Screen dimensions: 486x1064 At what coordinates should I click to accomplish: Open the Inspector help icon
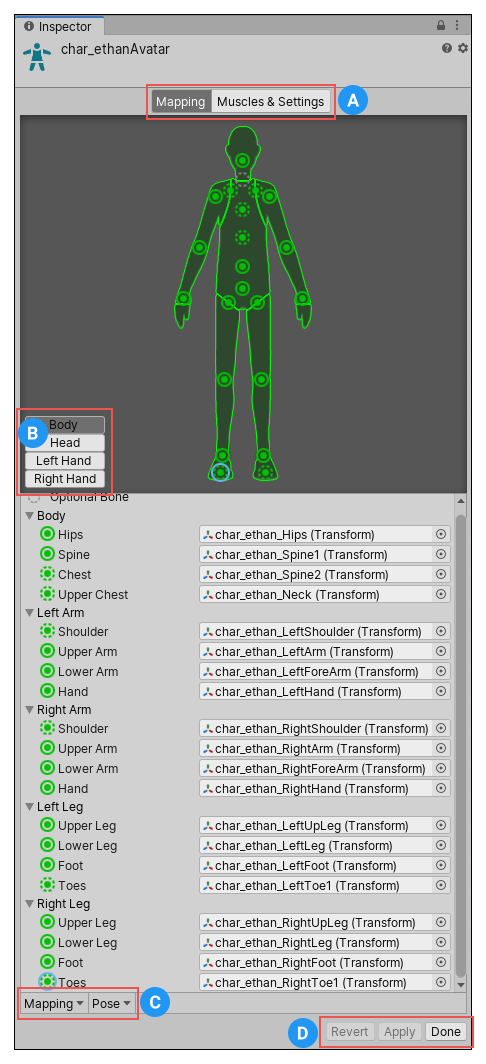pos(447,48)
